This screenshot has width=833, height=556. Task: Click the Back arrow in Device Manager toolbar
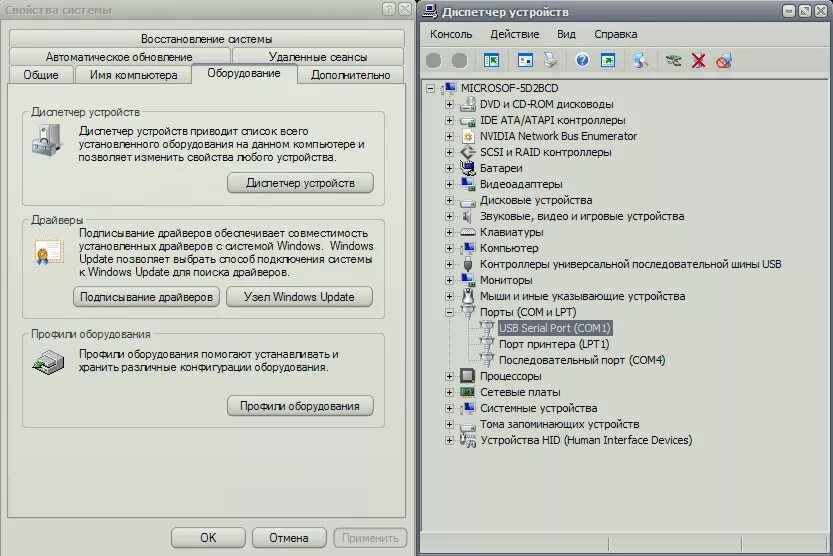434,61
